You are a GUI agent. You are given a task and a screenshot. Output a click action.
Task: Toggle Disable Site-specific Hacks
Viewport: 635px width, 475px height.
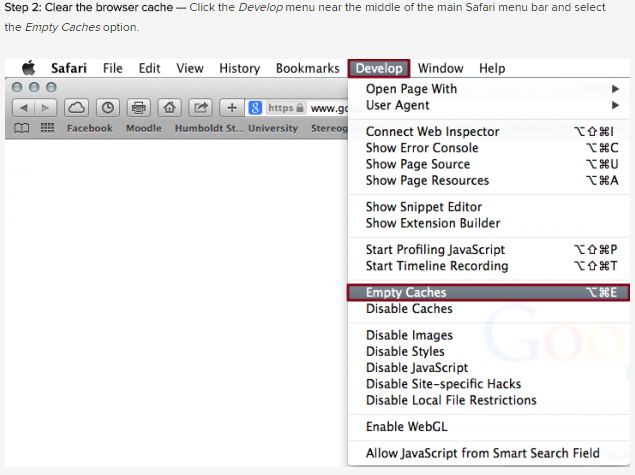pyautogui.click(x=489, y=384)
